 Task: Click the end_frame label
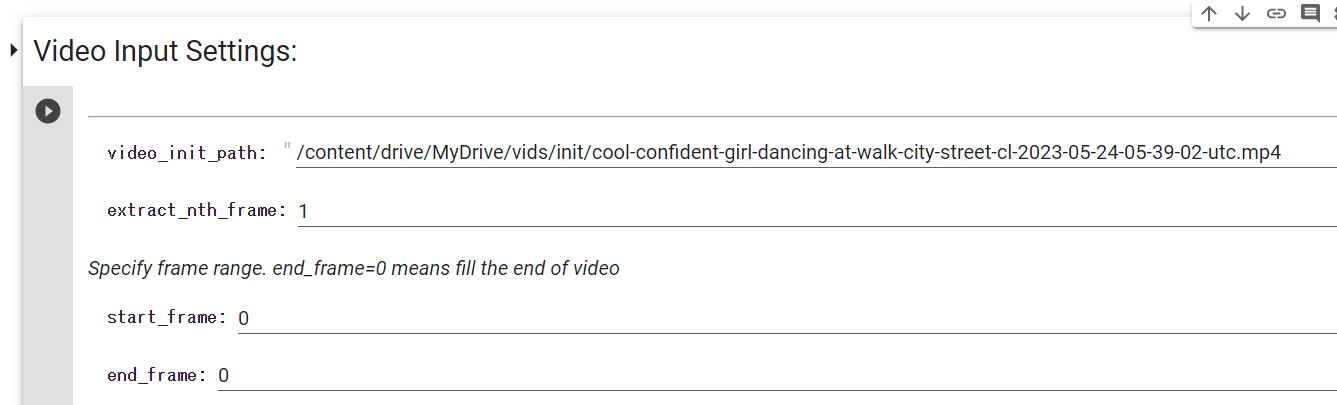[x=157, y=376]
